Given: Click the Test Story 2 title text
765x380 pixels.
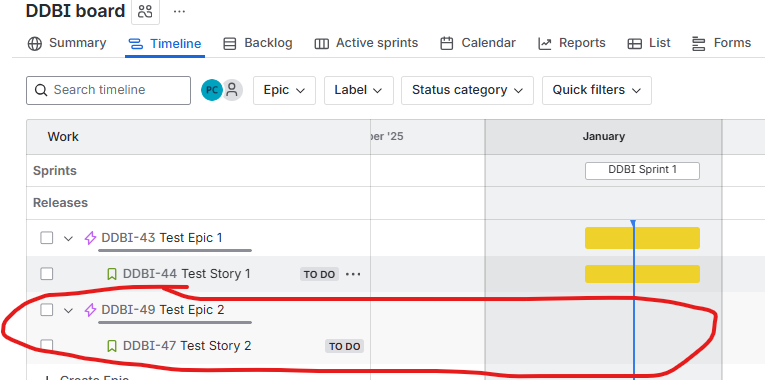Looking at the screenshot, I should [216, 346].
